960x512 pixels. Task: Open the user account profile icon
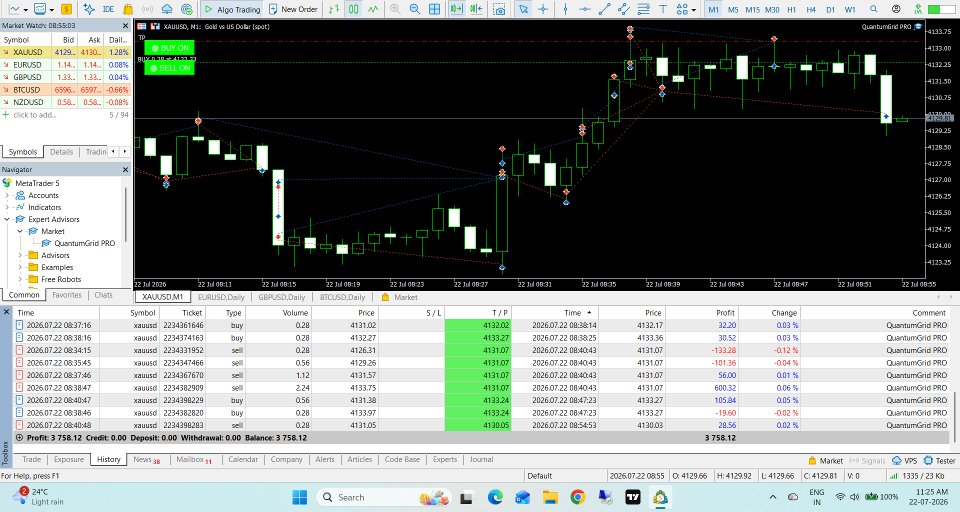pyautogui.click(x=896, y=9)
